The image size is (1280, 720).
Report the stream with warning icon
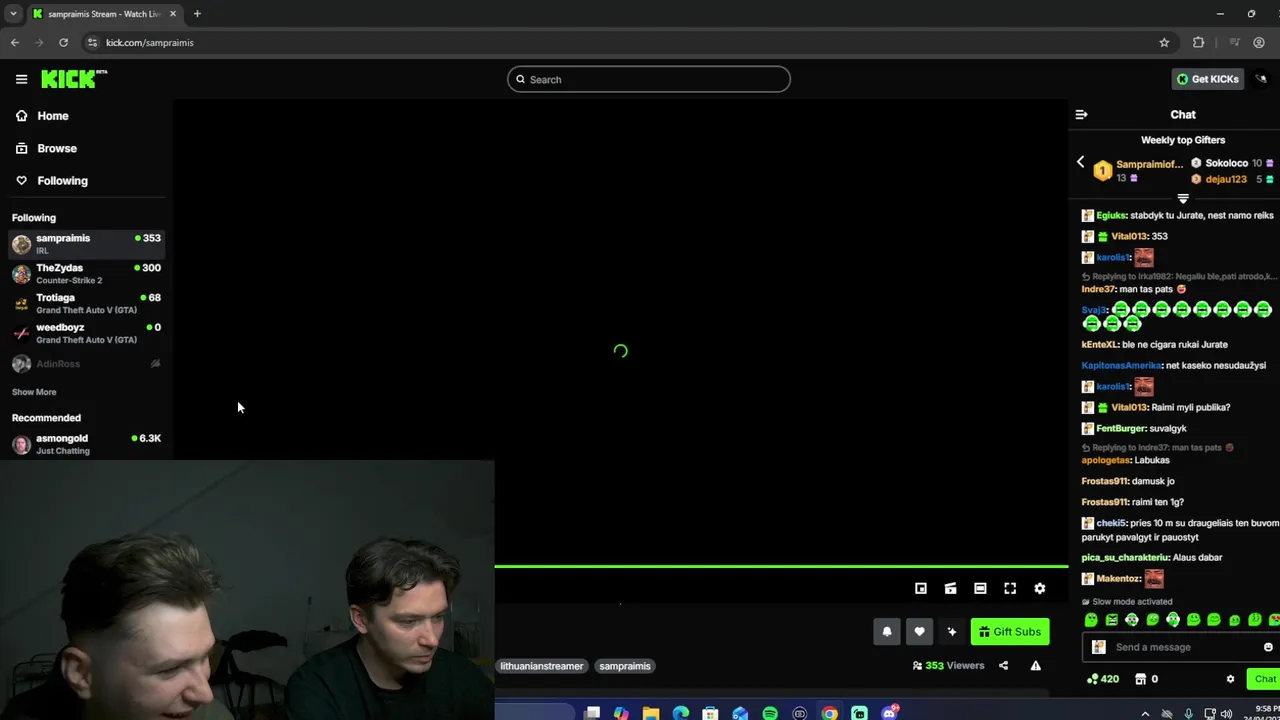1036,666
